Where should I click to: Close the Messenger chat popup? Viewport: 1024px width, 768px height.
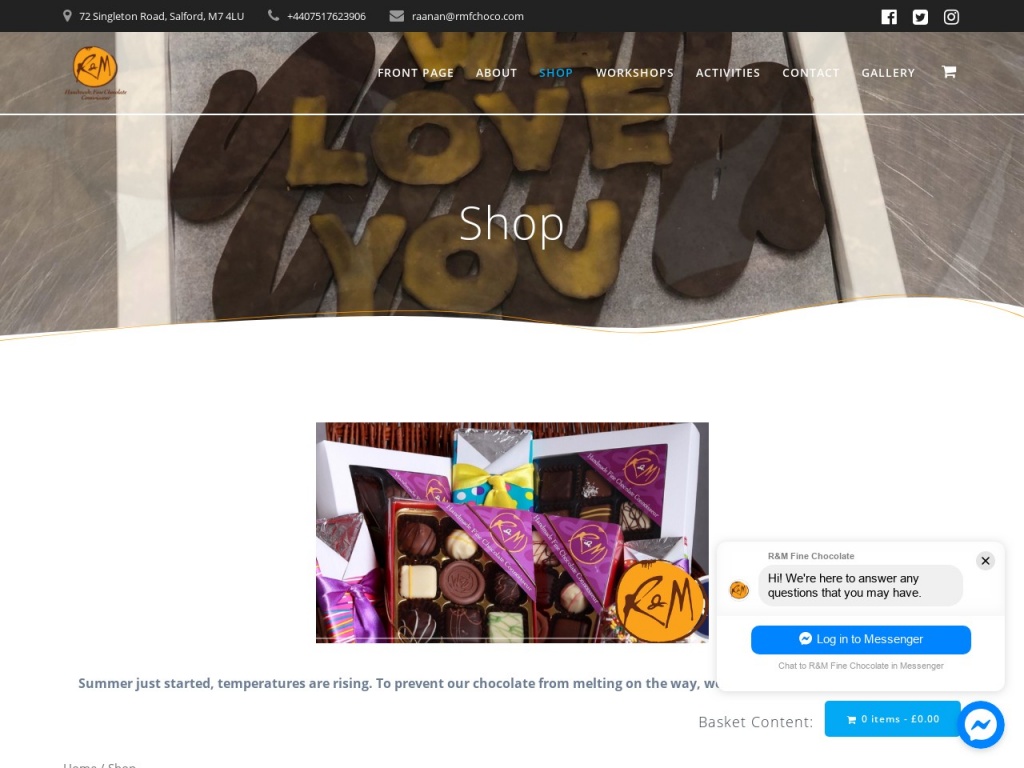(x=985, y=560)
